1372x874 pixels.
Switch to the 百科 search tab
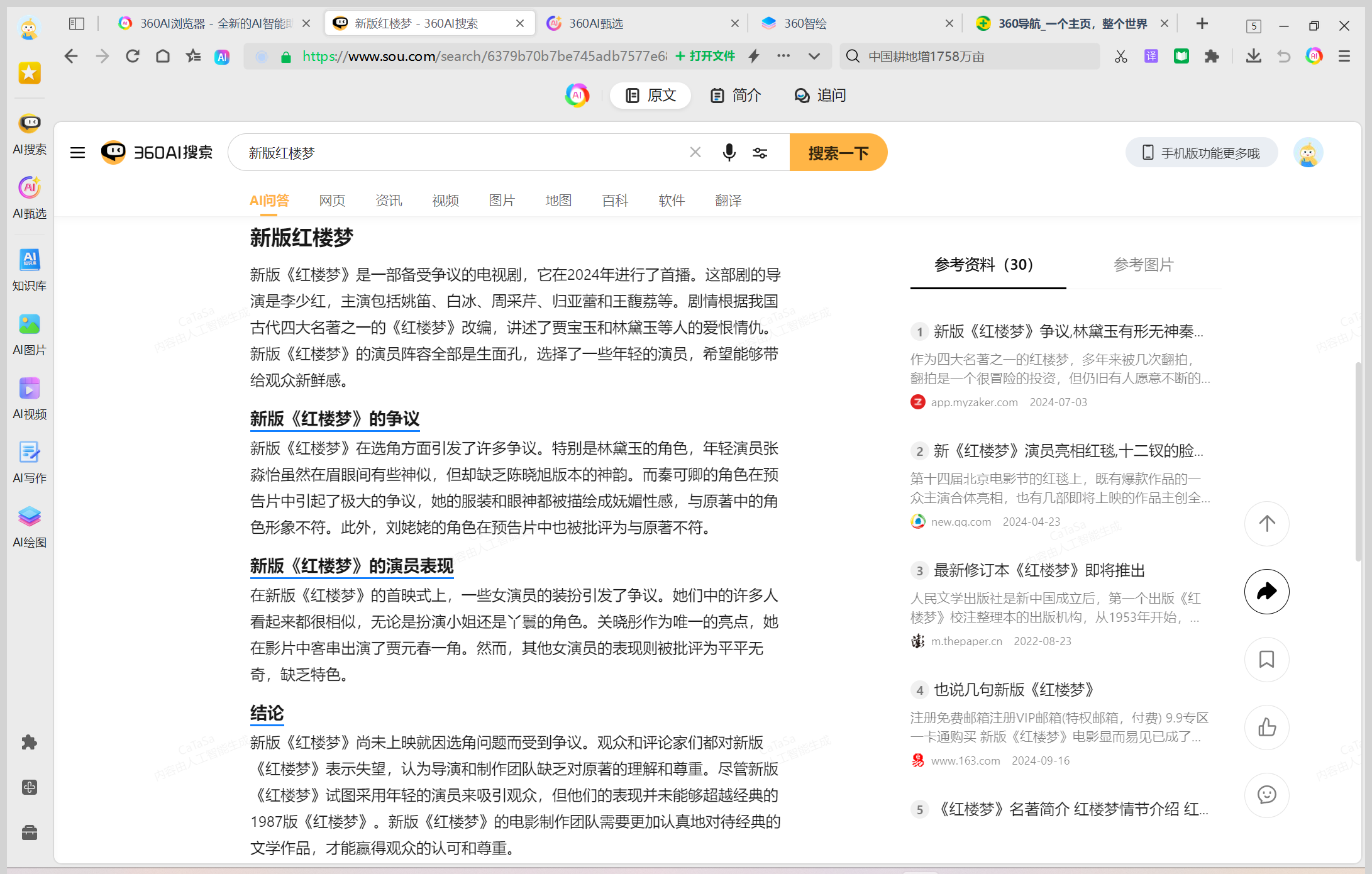click(615, 201)
